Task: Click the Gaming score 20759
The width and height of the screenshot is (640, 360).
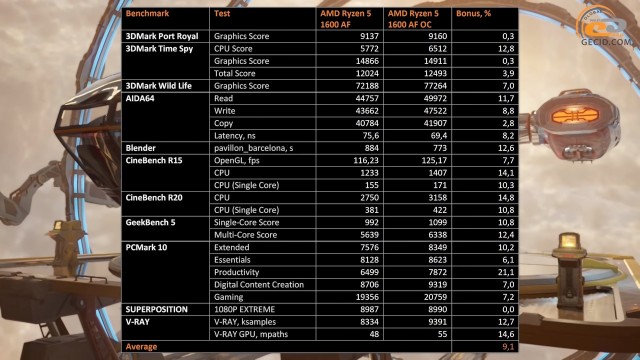Action: [x=435, y=297]
